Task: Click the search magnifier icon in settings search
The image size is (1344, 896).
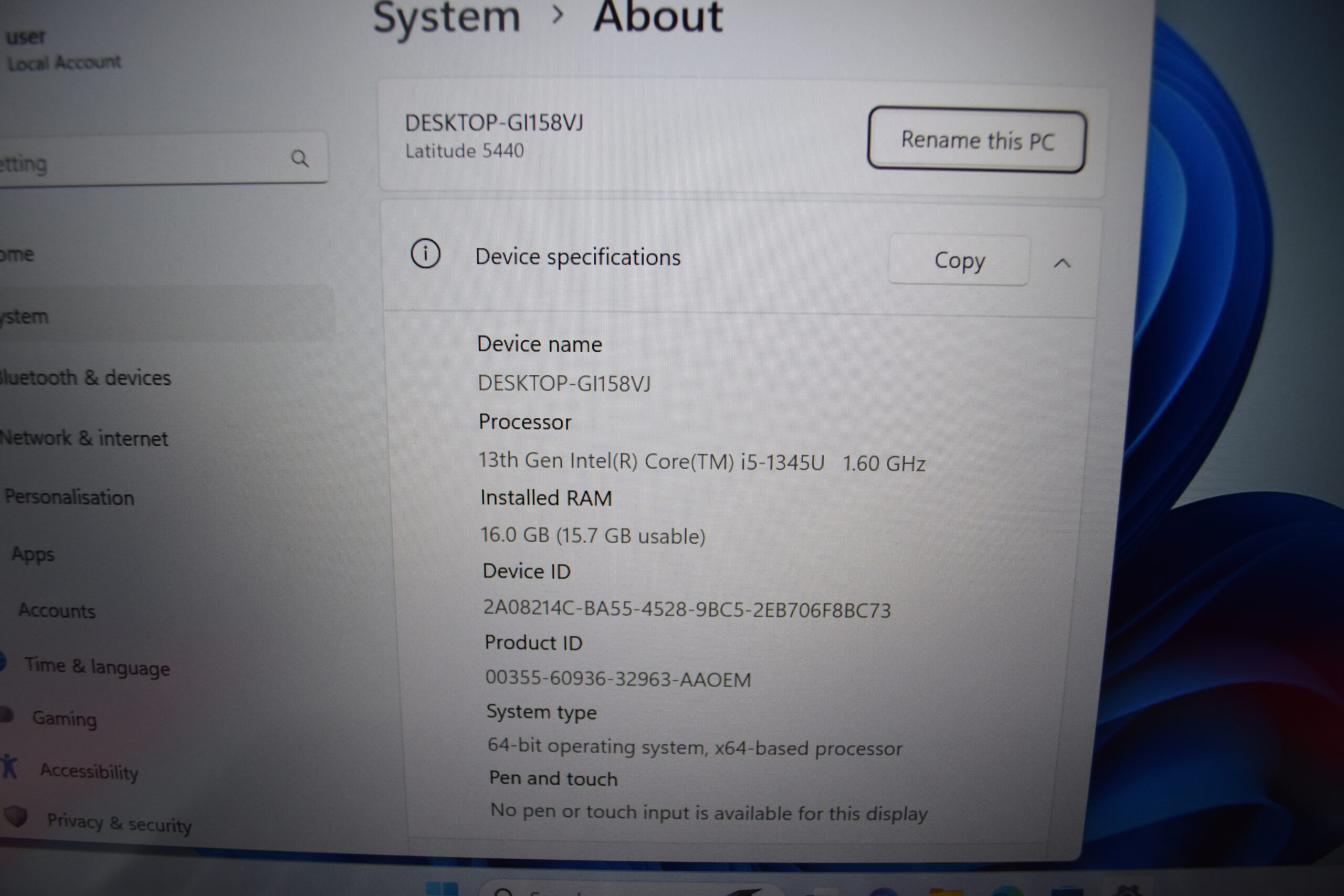Action: coord(299,159)
